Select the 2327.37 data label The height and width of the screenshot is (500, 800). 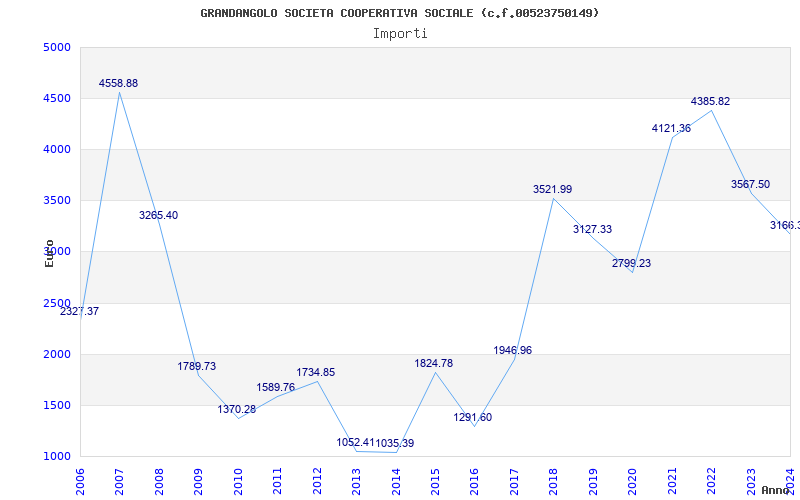pos(80,311)
